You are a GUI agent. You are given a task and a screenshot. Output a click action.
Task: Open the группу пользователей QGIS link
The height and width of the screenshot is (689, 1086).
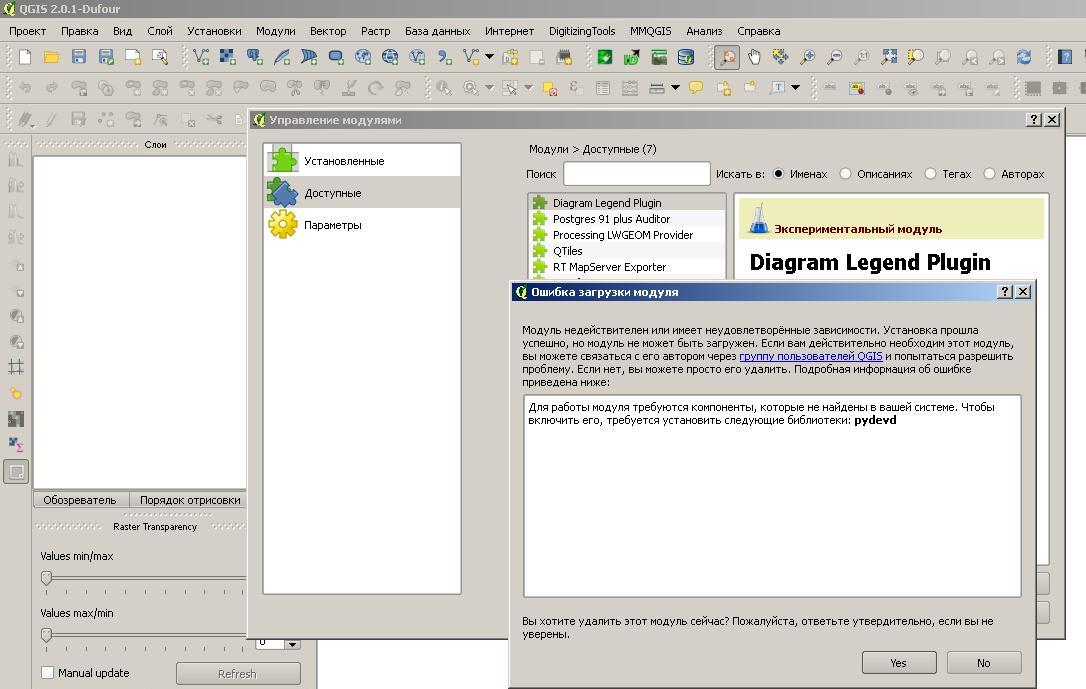[x=810, y=356]
